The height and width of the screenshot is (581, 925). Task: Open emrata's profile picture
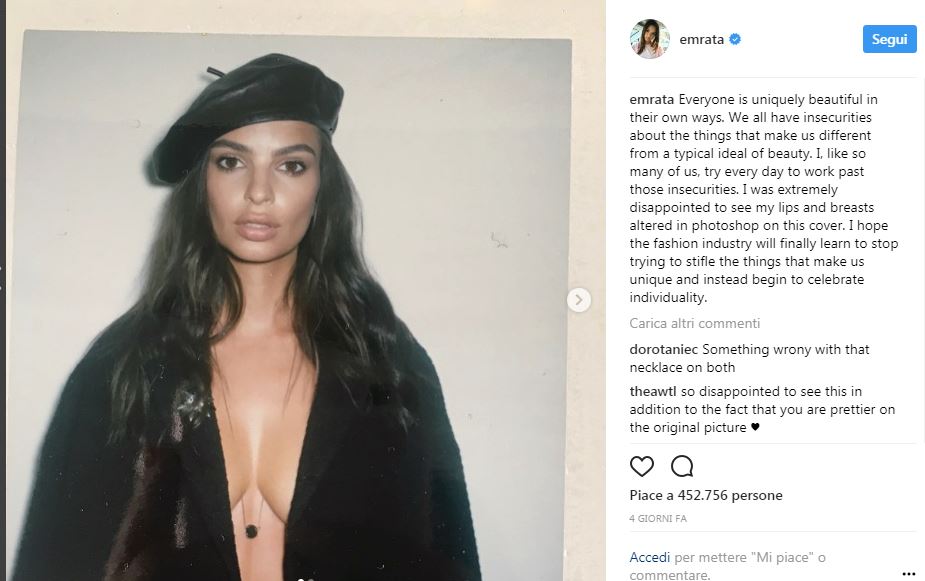pyautogui.click(x=650, y=39)
